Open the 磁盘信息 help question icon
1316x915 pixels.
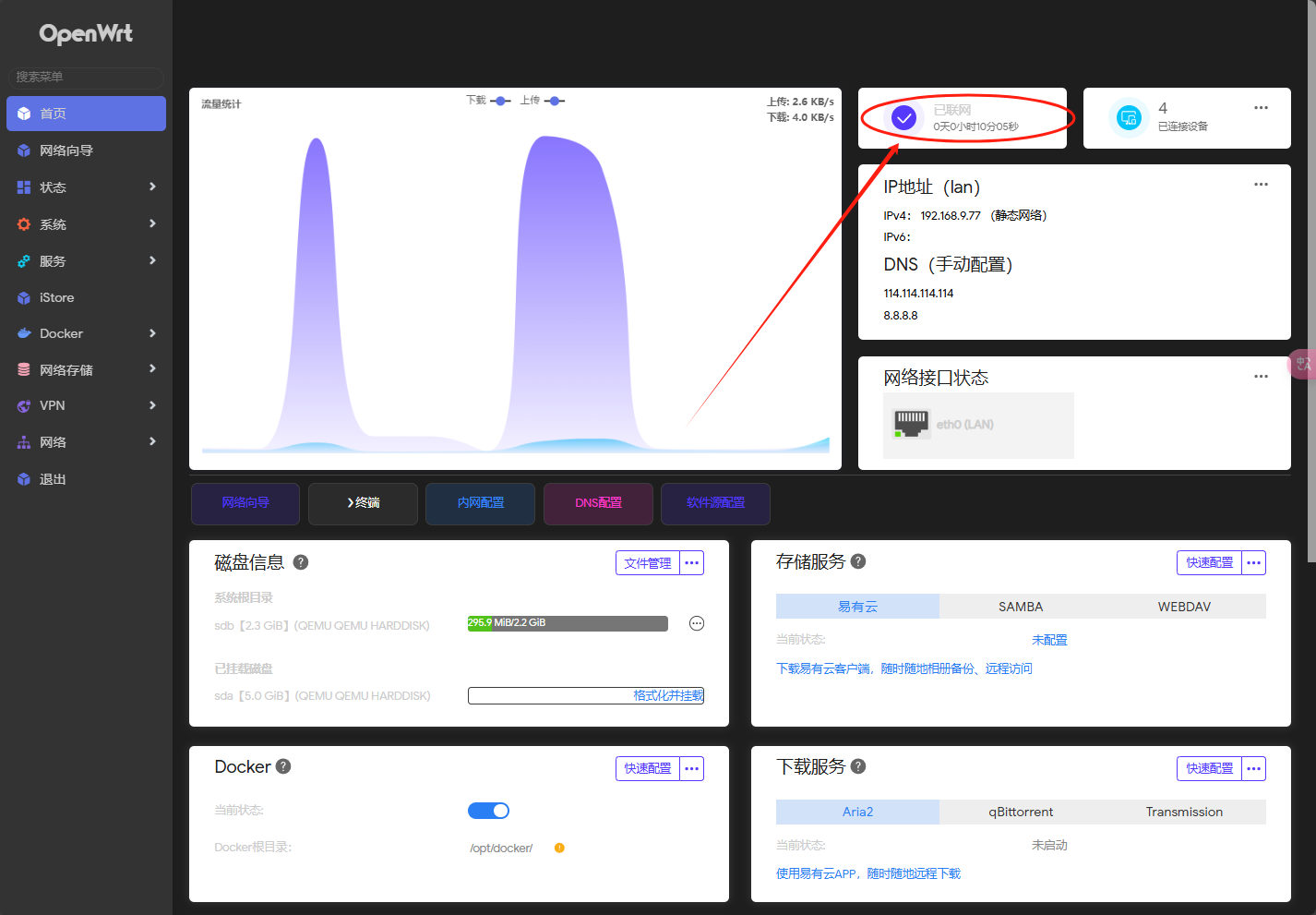[301, 561]
